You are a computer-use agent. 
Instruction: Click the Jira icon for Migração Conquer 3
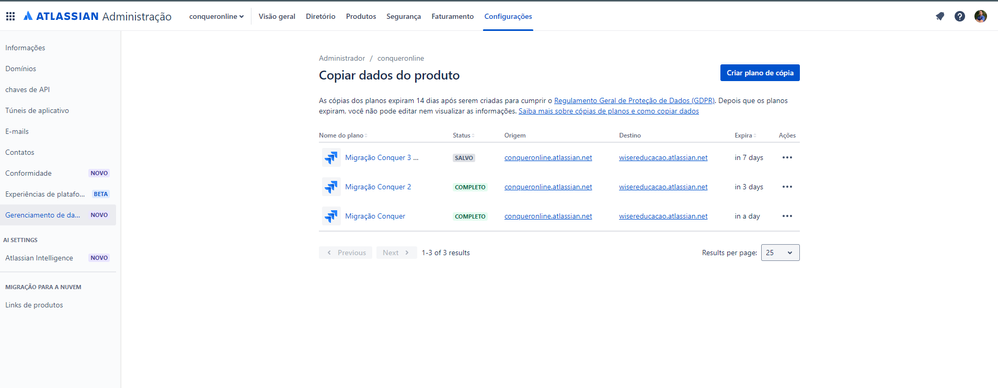point(331,158)
